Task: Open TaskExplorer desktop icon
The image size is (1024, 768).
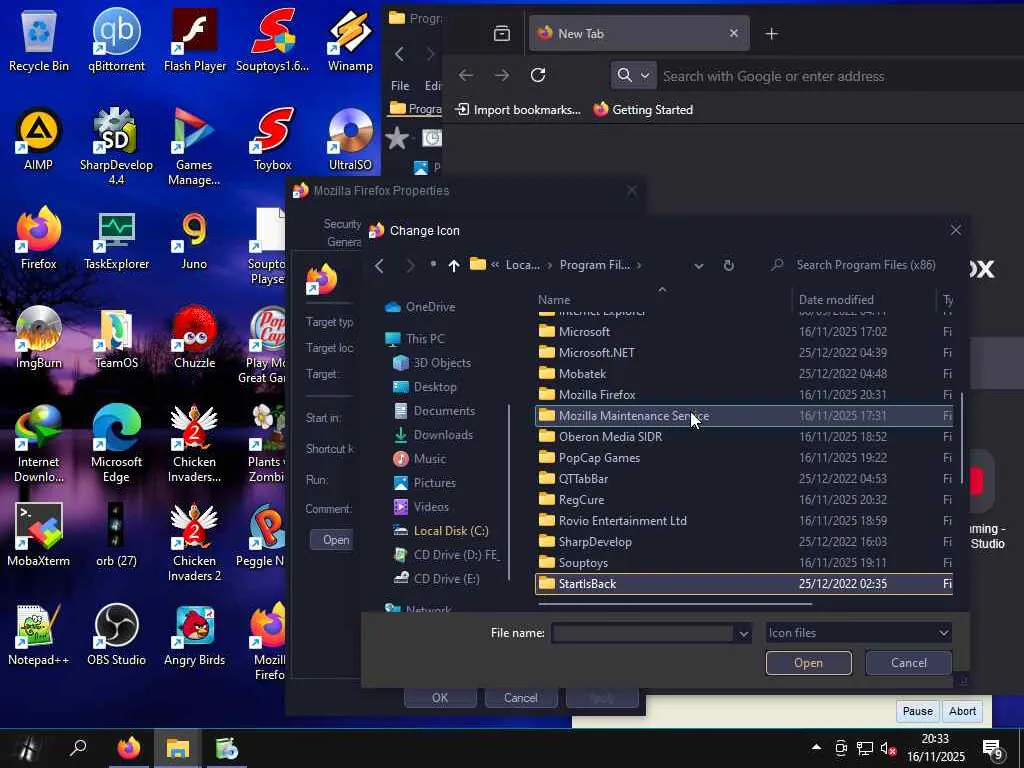Action: tap(116, 240)
